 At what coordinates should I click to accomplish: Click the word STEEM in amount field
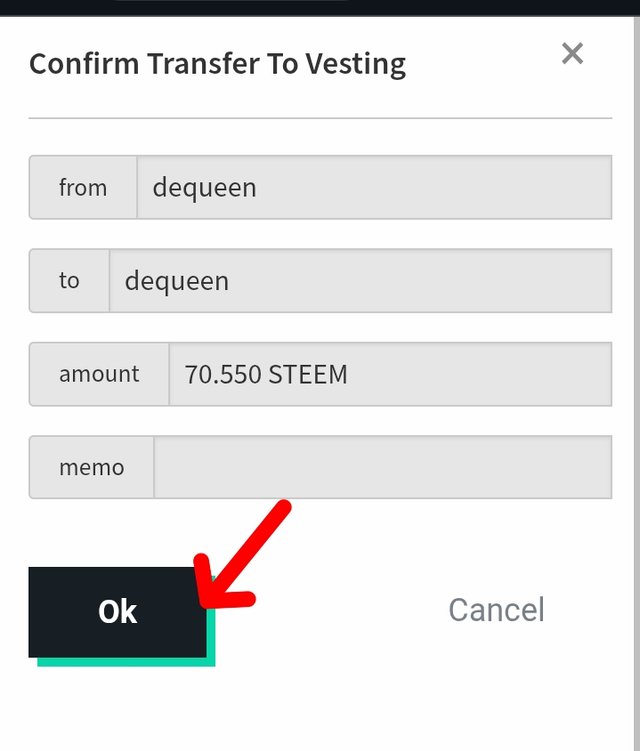(x=308, y=375)
